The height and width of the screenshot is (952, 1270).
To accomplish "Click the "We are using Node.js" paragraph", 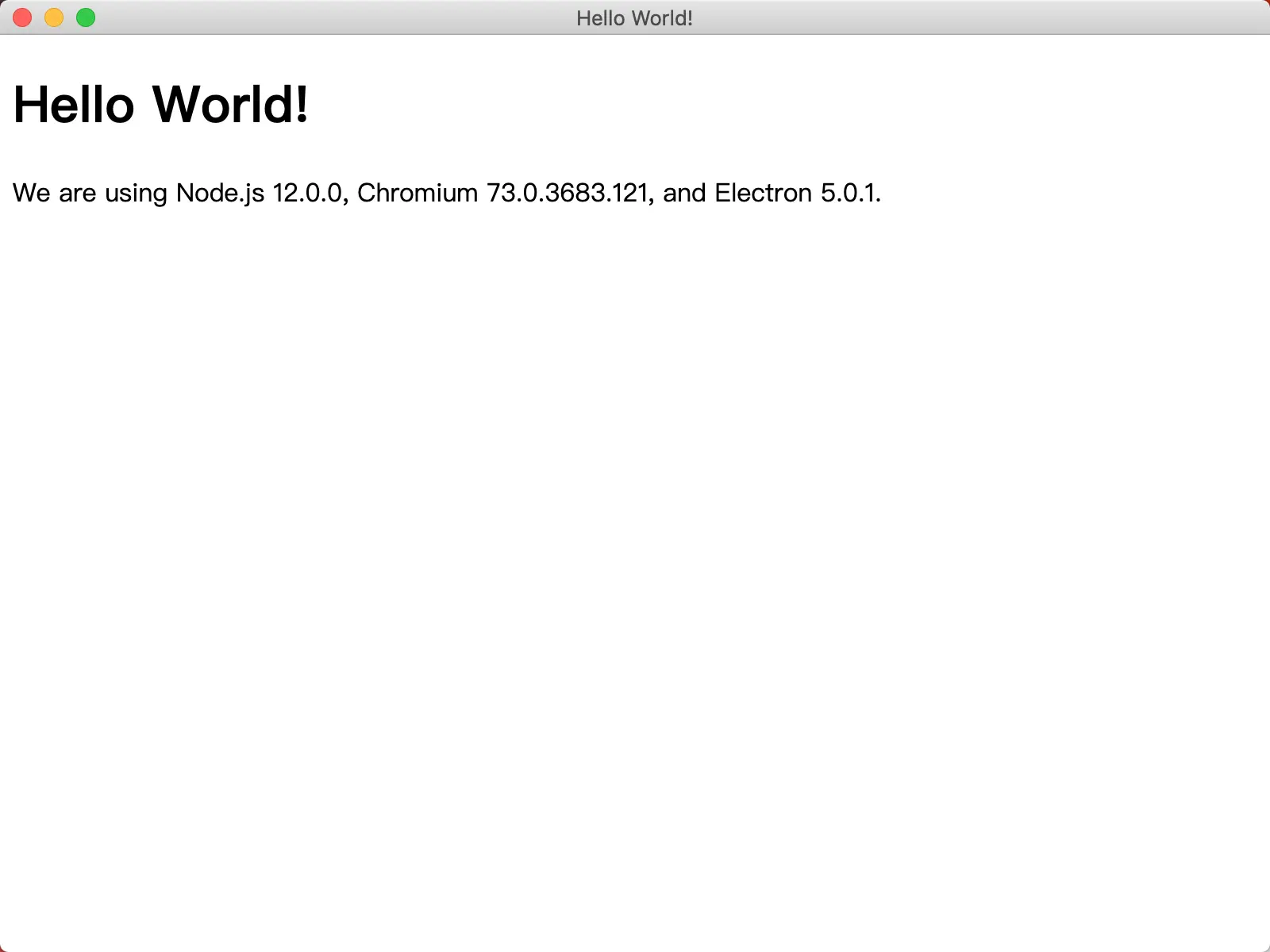I will click(x=447, y=194).
